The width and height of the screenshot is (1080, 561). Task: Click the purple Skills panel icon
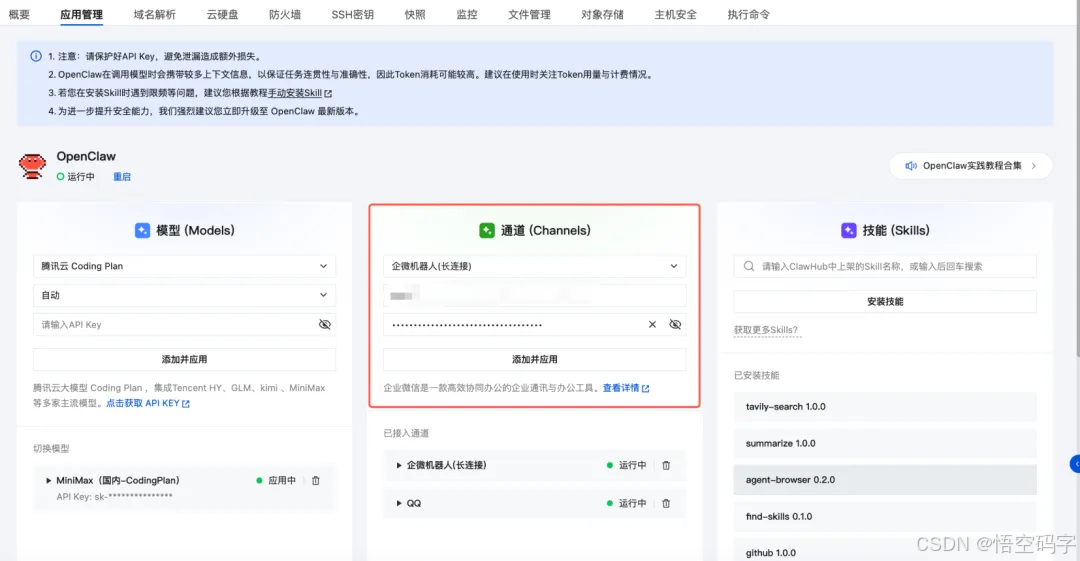tap(849, 230)
